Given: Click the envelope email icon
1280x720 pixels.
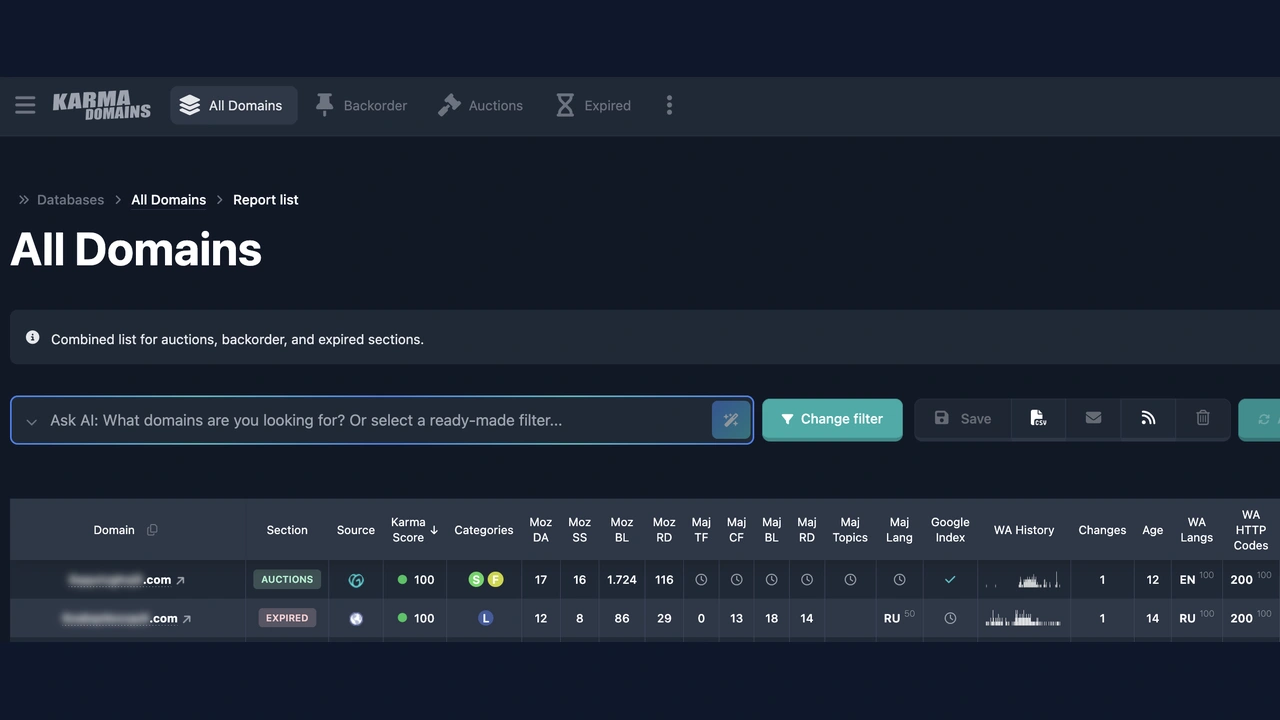Looking at the screenshot, I should pos(1093,418).
